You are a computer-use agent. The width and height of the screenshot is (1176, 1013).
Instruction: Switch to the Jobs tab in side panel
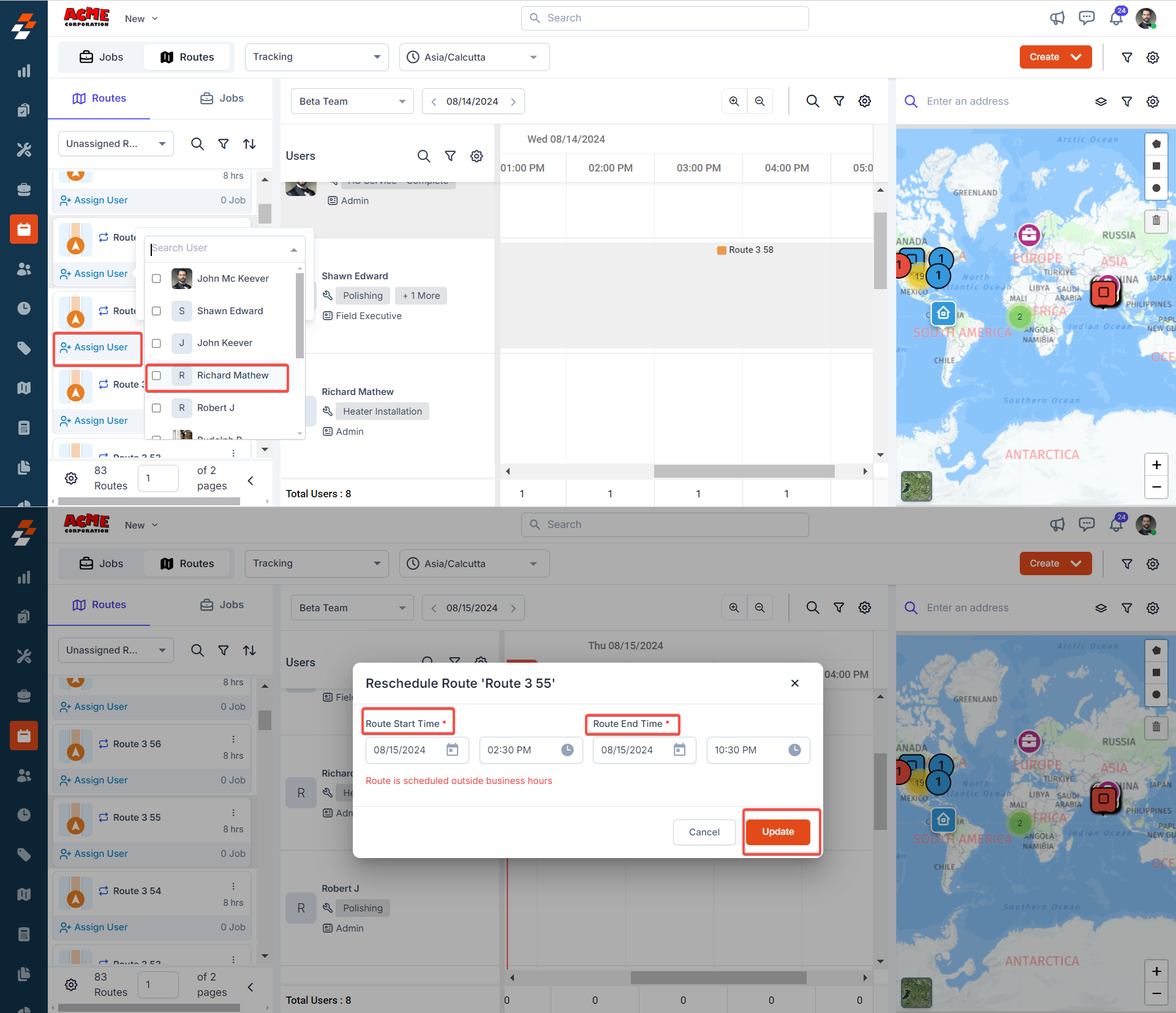(x=222, y=99)
